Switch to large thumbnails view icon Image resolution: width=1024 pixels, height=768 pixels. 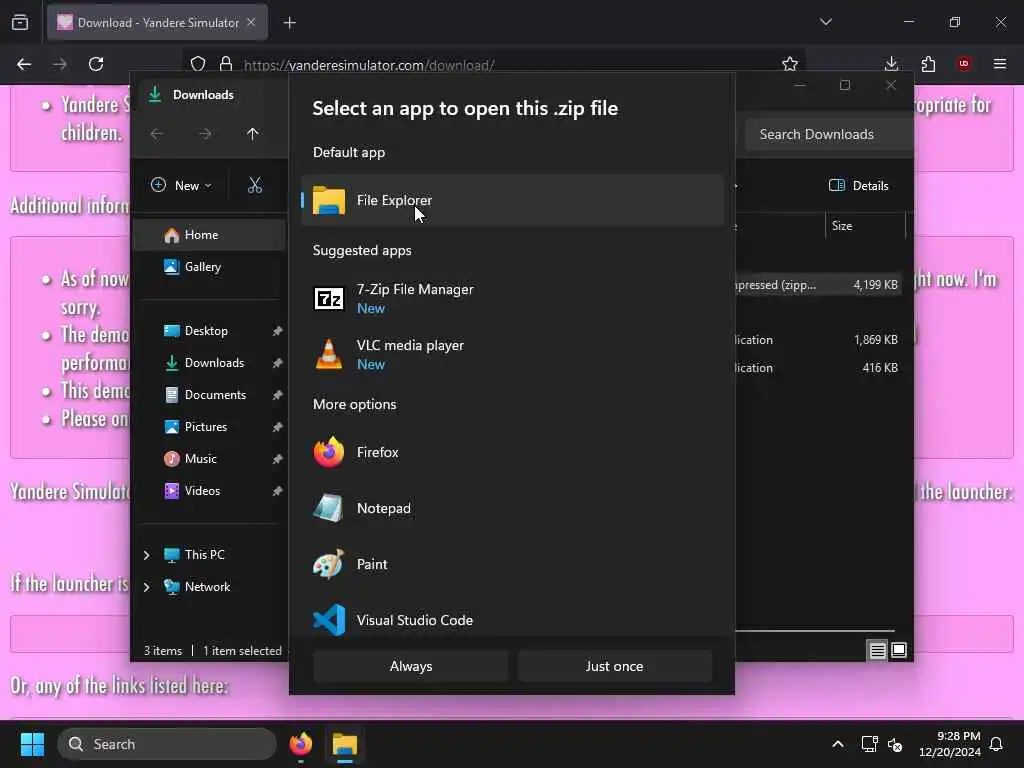(899, 650)
